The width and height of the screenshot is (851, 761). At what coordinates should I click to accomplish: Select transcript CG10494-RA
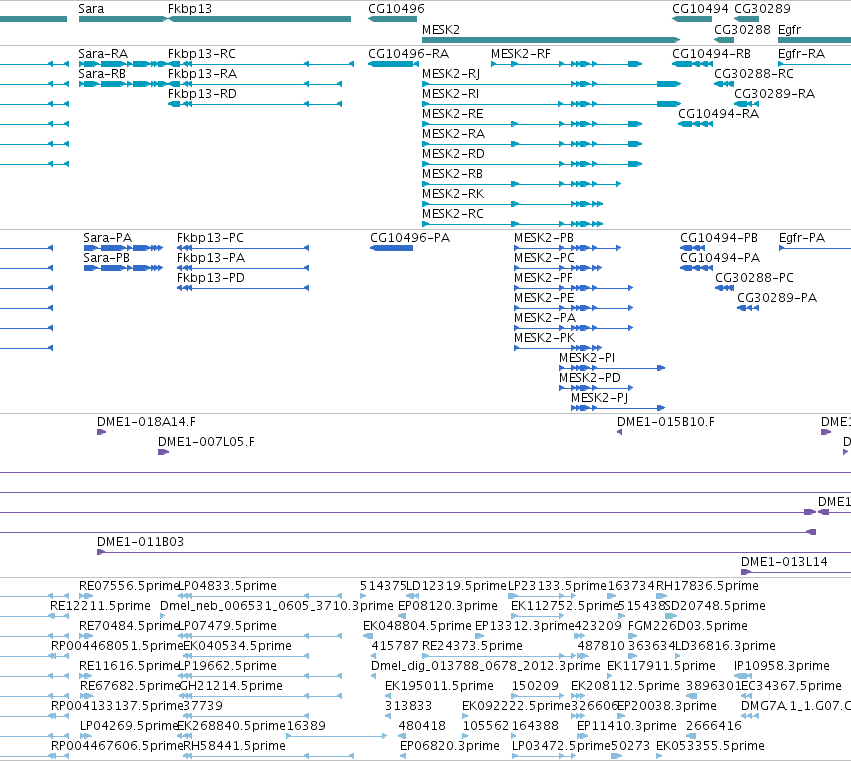coord(719,114)
